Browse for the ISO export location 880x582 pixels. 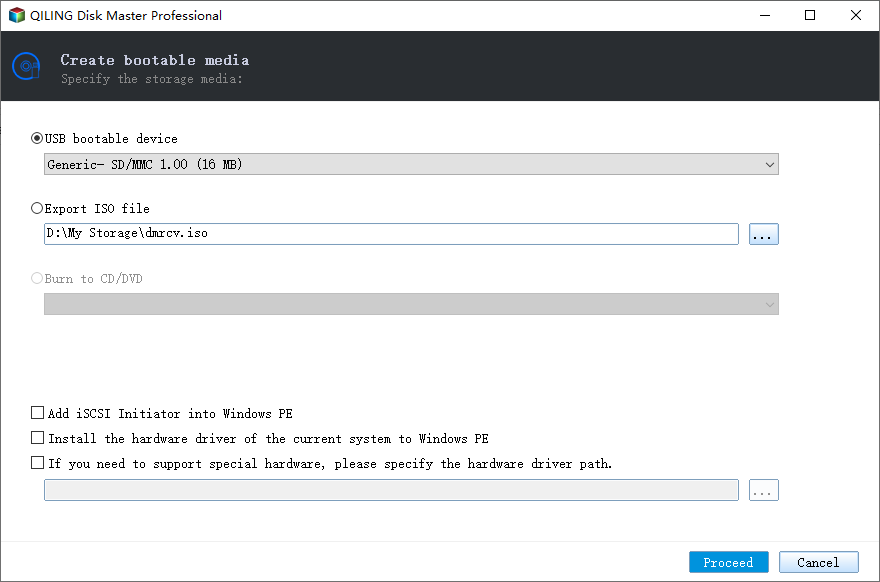(x=763, y=234)
